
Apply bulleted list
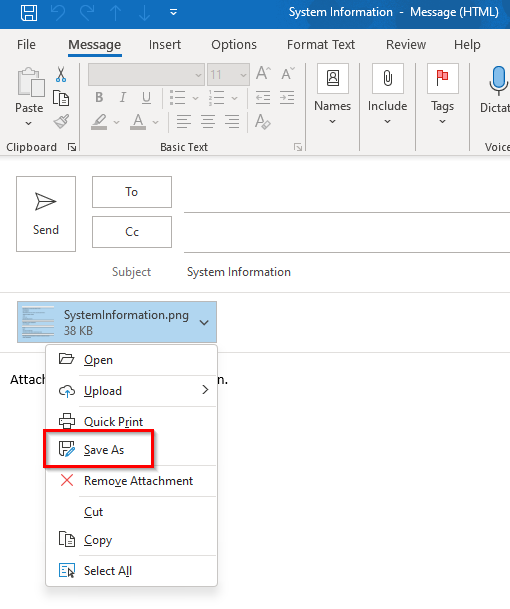178,97
